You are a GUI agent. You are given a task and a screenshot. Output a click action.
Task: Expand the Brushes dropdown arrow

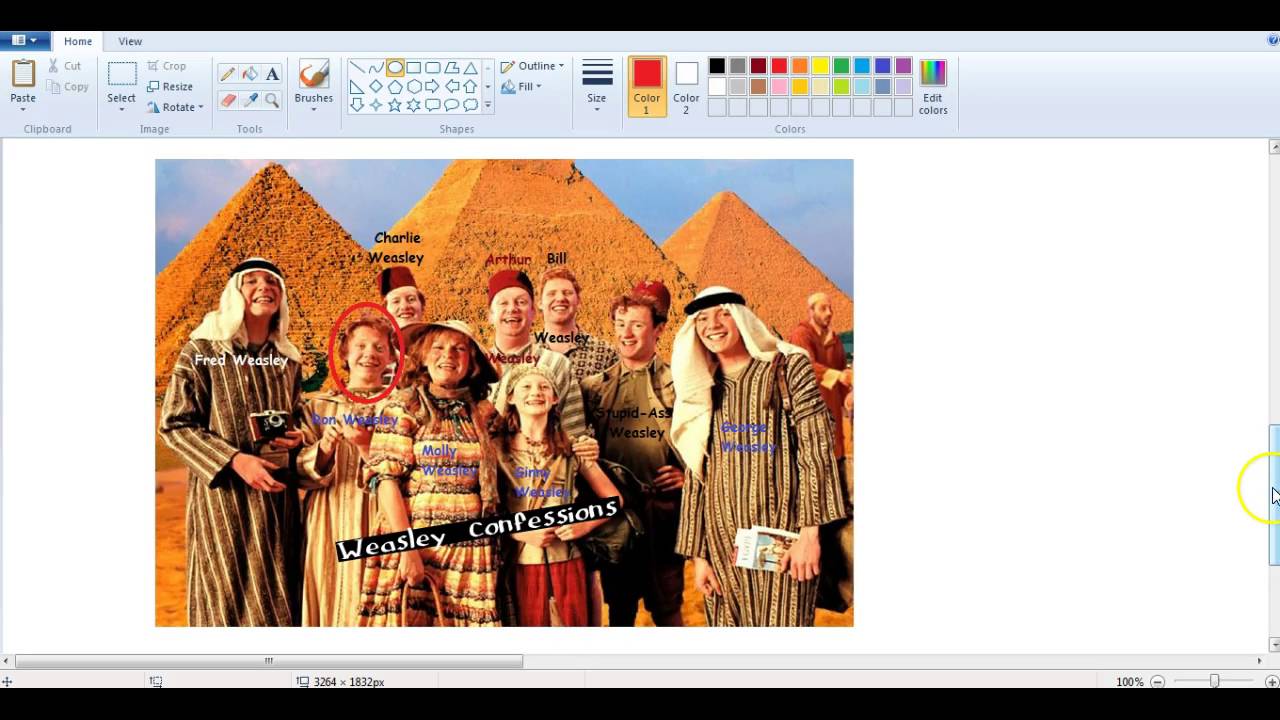pyautogui.click(x=314, y=108)
